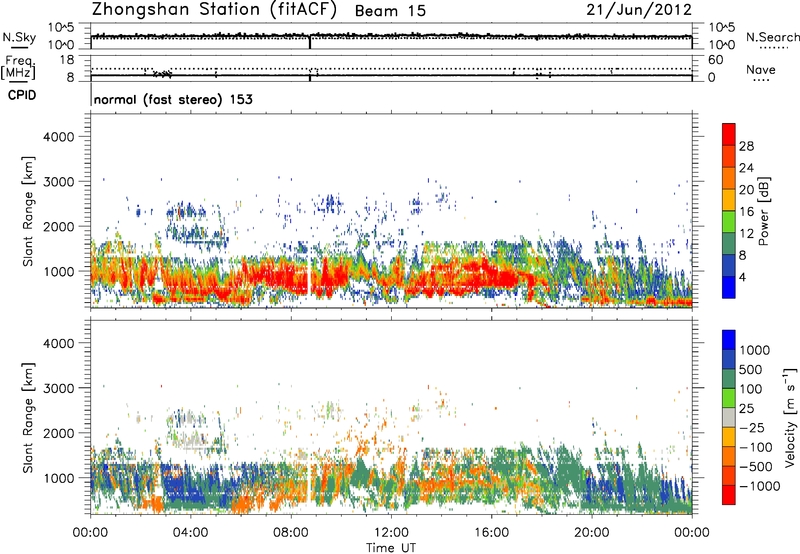Click the Velocity colorbar top blue segment

click(729, 340)
